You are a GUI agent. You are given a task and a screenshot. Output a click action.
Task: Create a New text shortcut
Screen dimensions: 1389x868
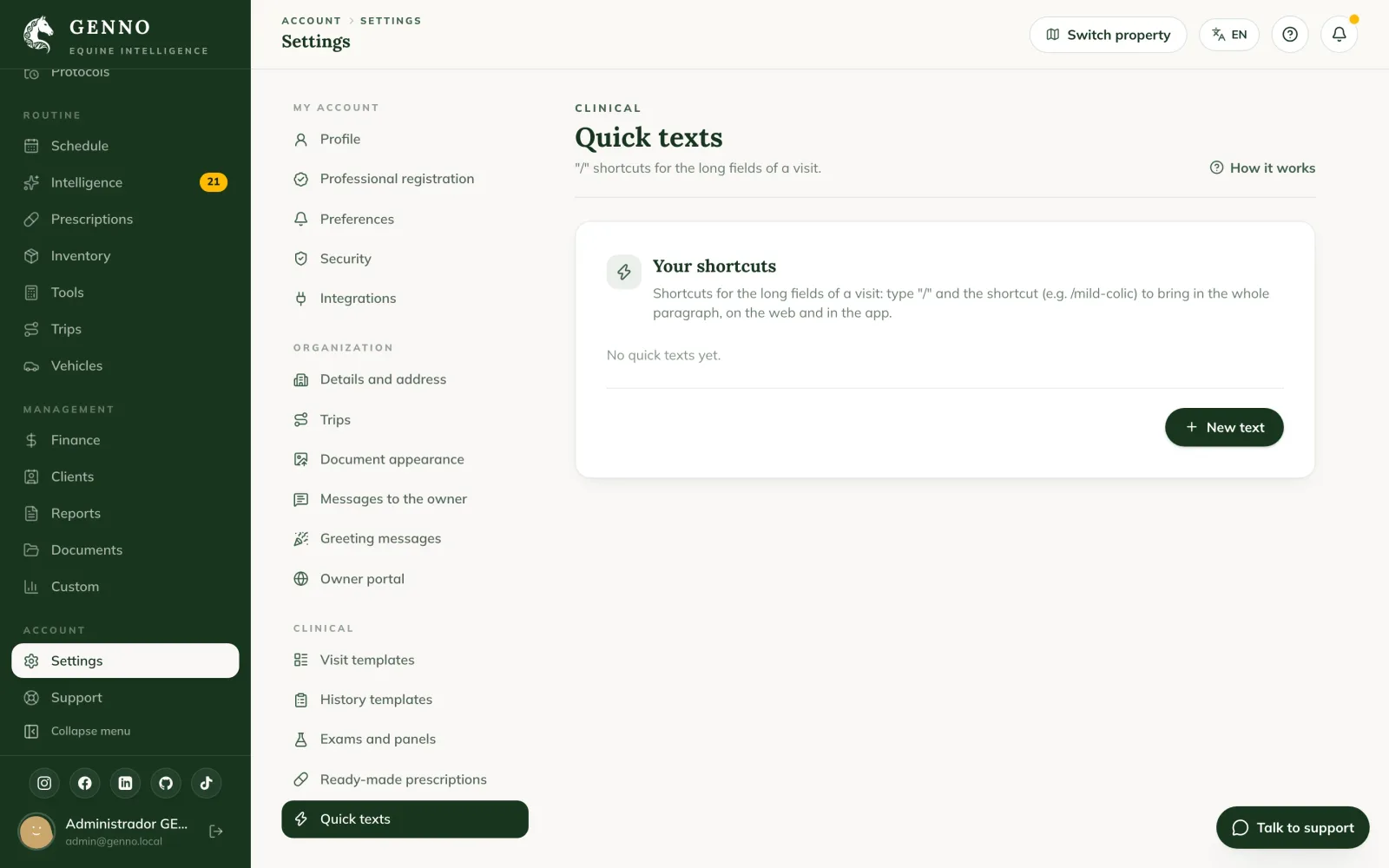point(1224,427)
